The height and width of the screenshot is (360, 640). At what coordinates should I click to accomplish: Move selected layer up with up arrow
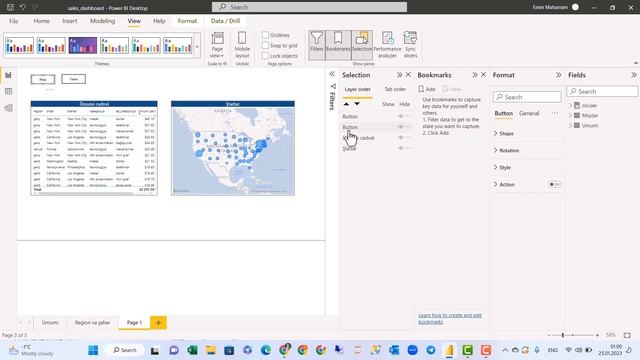click(346, 104)
